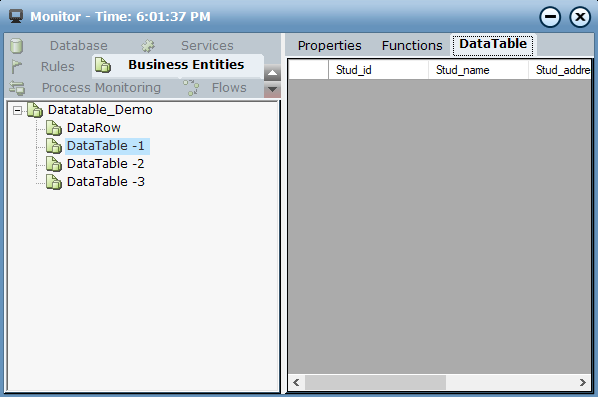Click the tab list up arrow
Viewport: 598px width, 397px height.
coord(272,72)
